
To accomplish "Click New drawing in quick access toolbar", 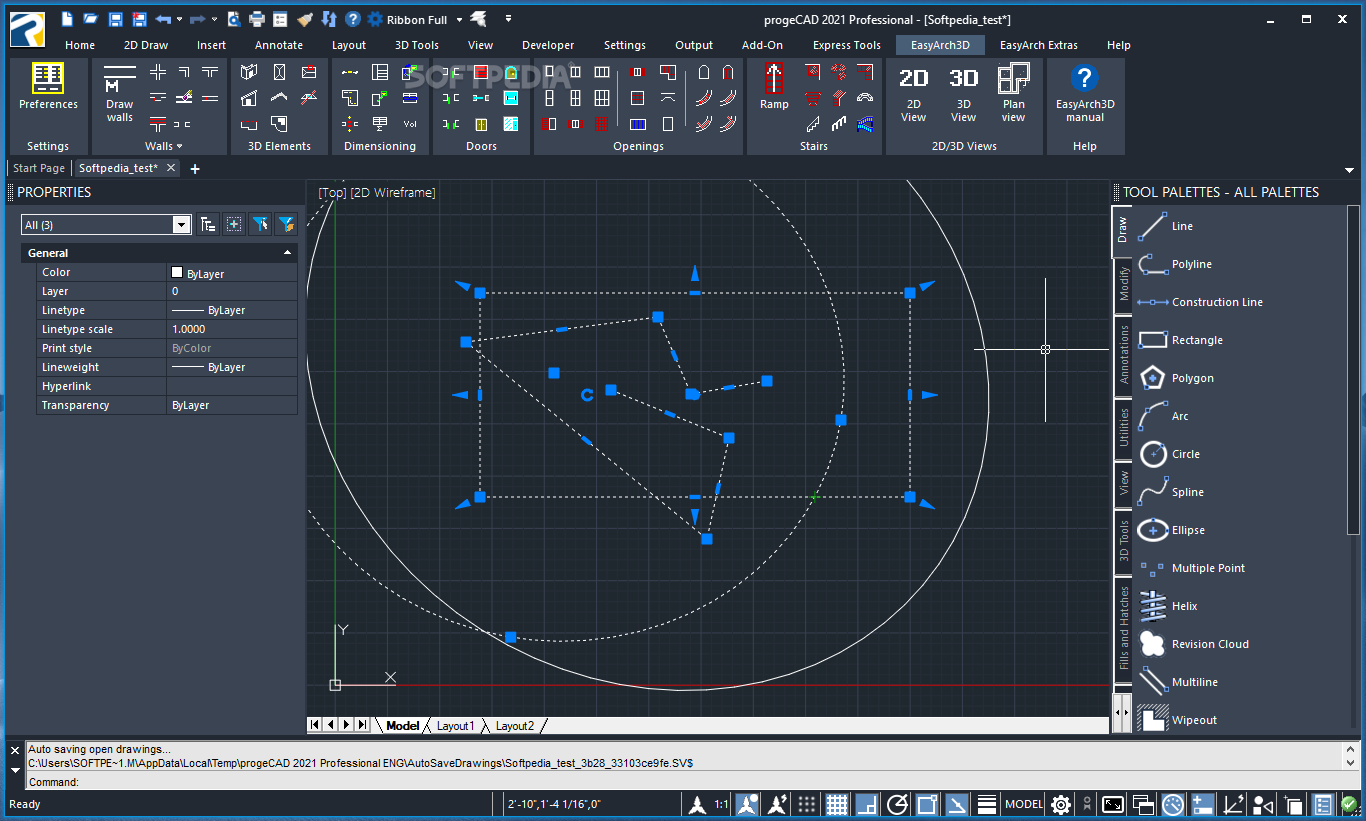I will coord(67,19).
